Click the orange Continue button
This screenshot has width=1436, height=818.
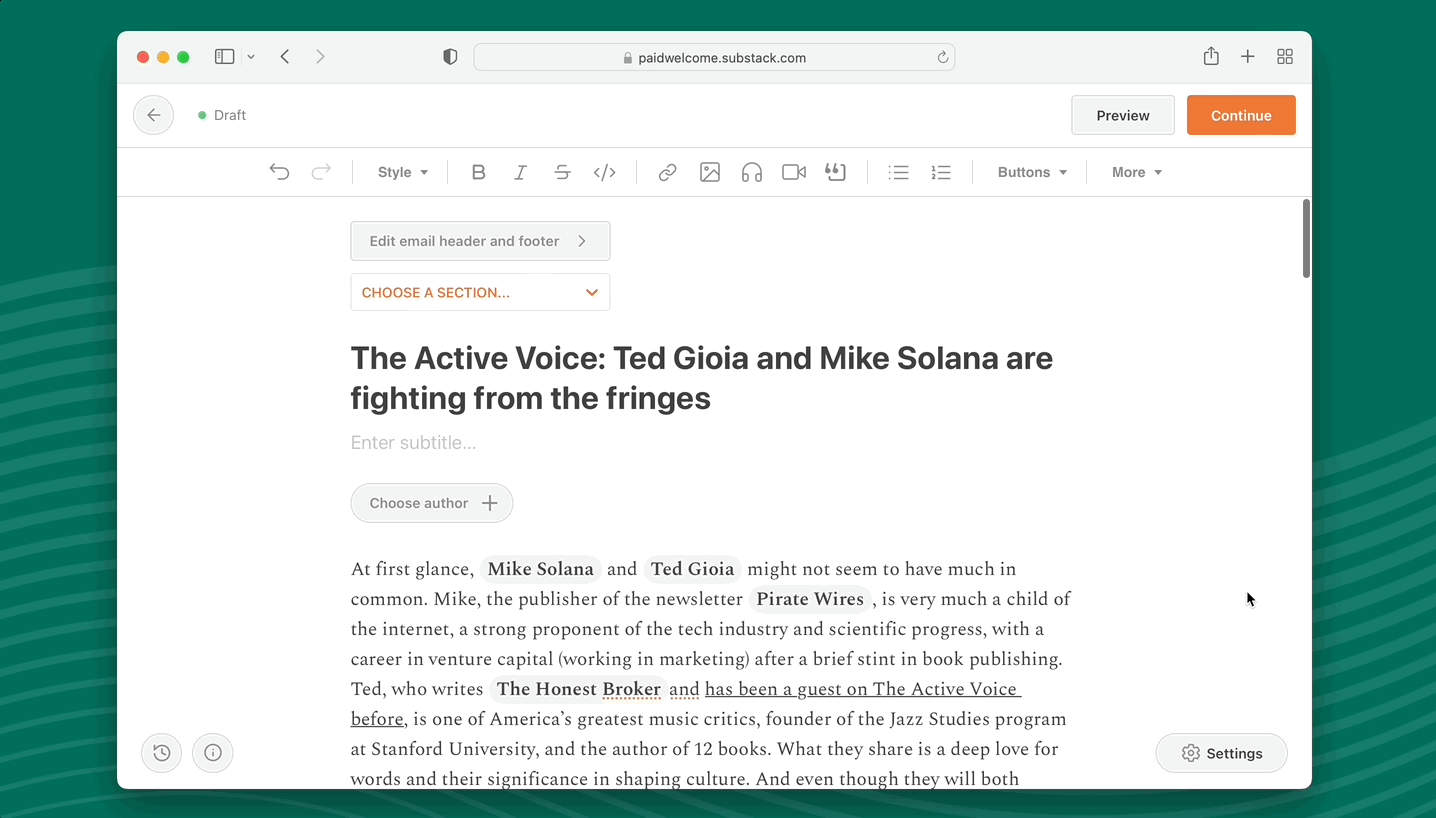(x=1241, y=115)
